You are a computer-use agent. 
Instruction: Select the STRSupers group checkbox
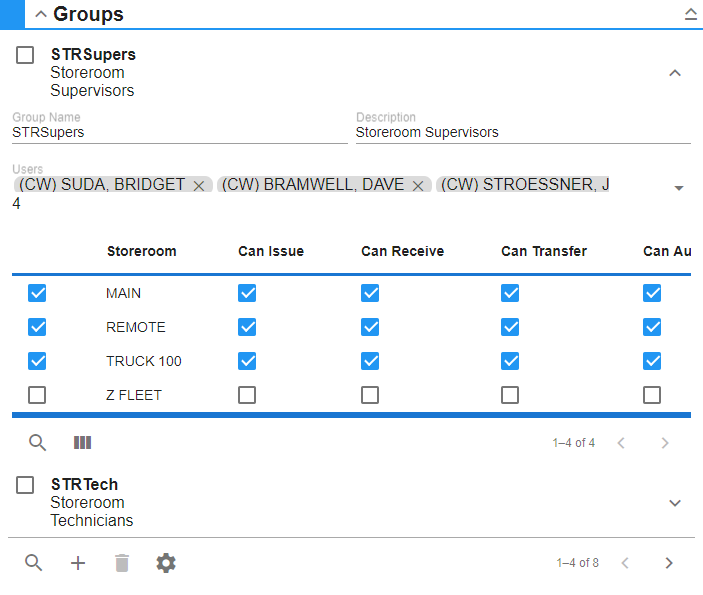(25, 56)
